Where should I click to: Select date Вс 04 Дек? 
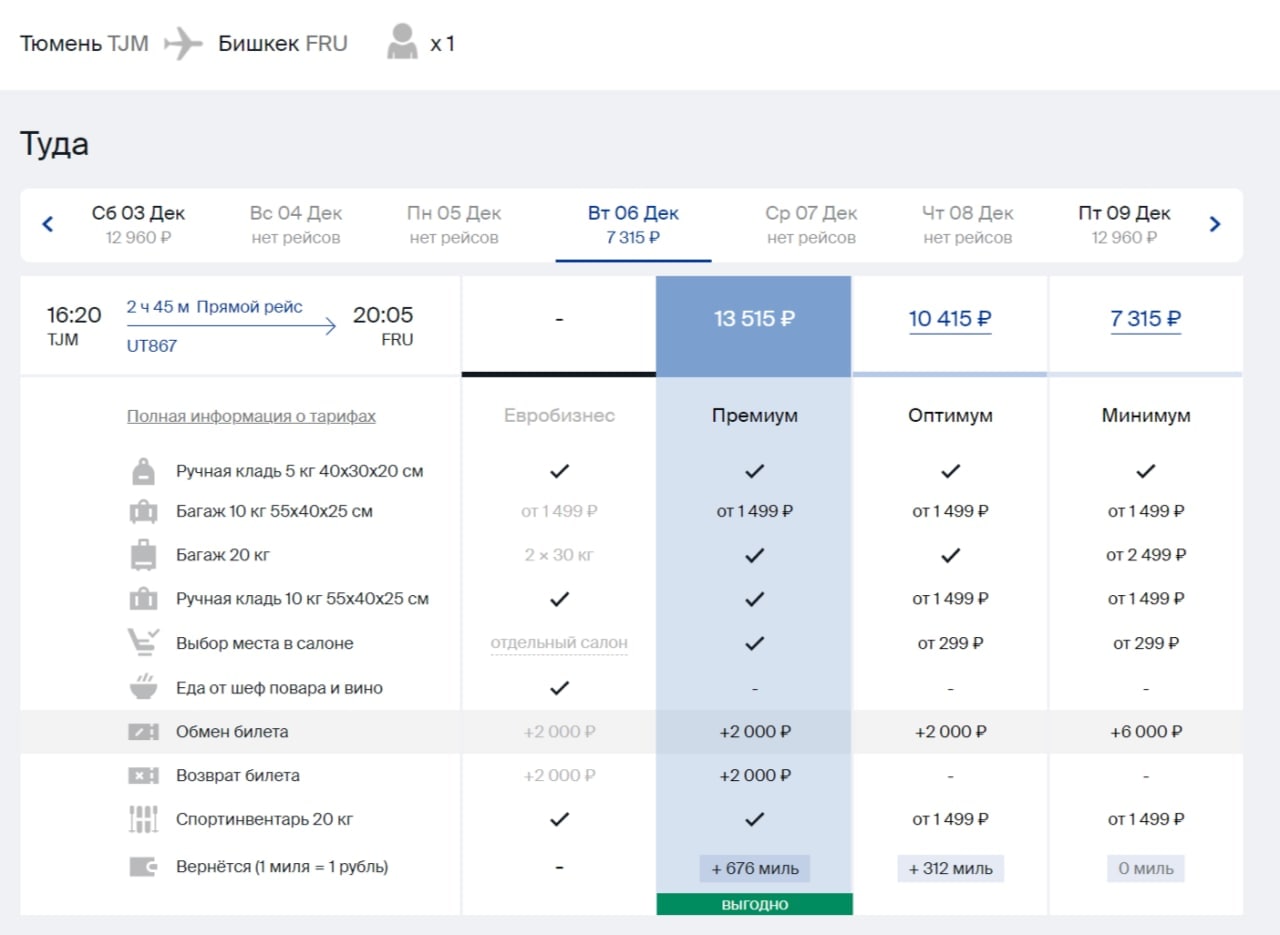(296, 225)
